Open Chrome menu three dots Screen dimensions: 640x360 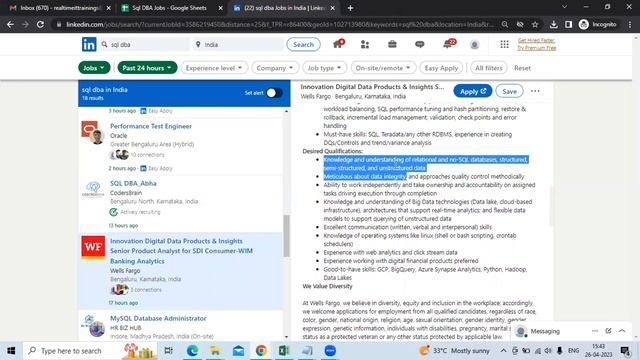pos(630,24)
